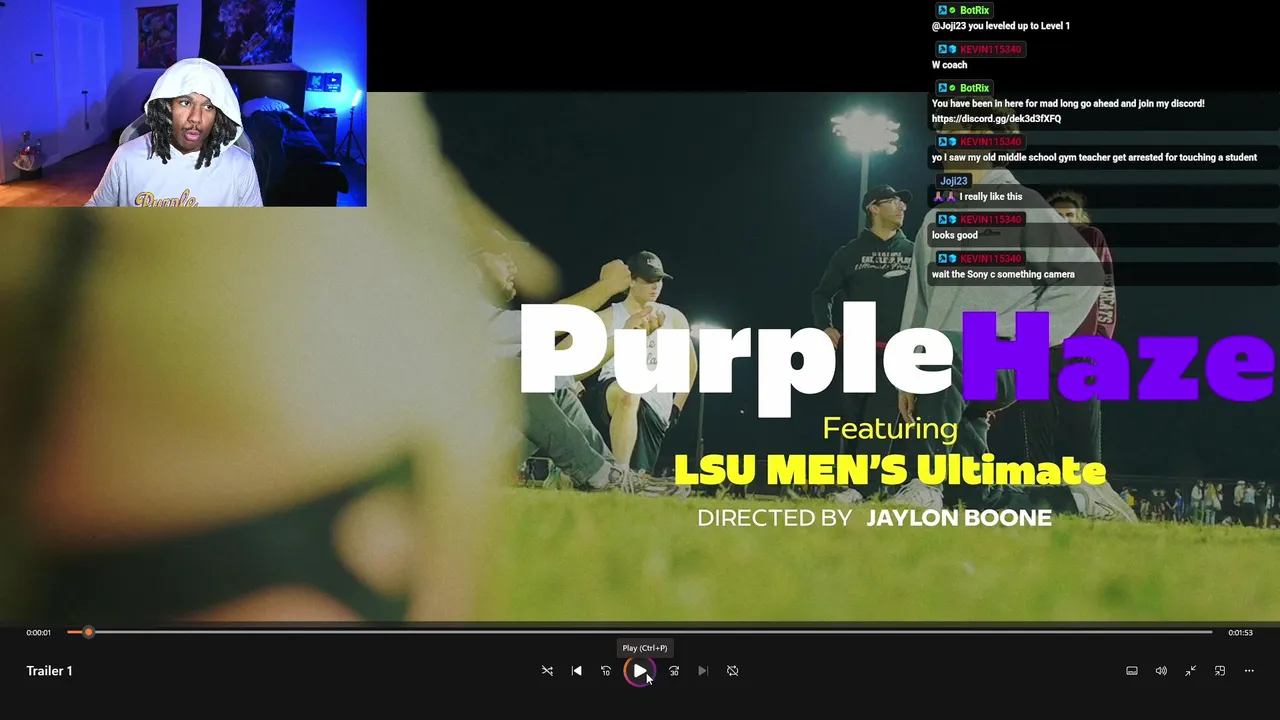The height and width of the screenshot is (720, 1280).
Task: Click the orange seek bar handle
Action: 88,632
